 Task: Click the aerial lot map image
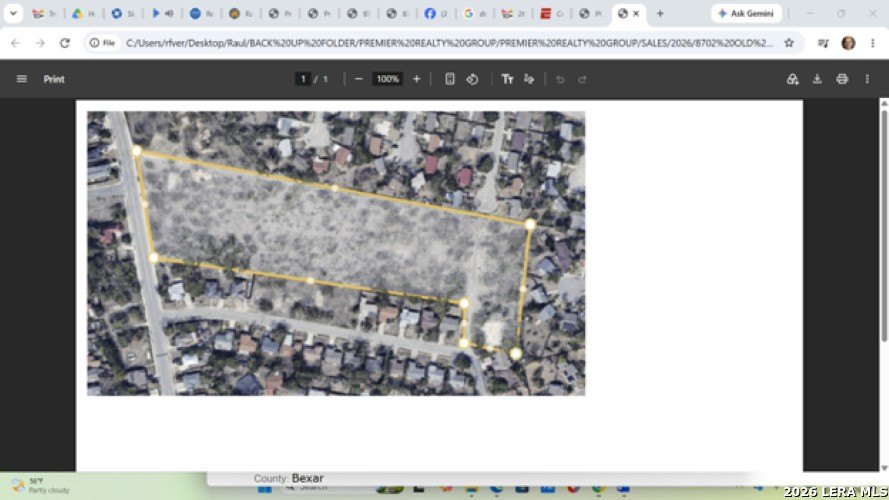[336, 253]
